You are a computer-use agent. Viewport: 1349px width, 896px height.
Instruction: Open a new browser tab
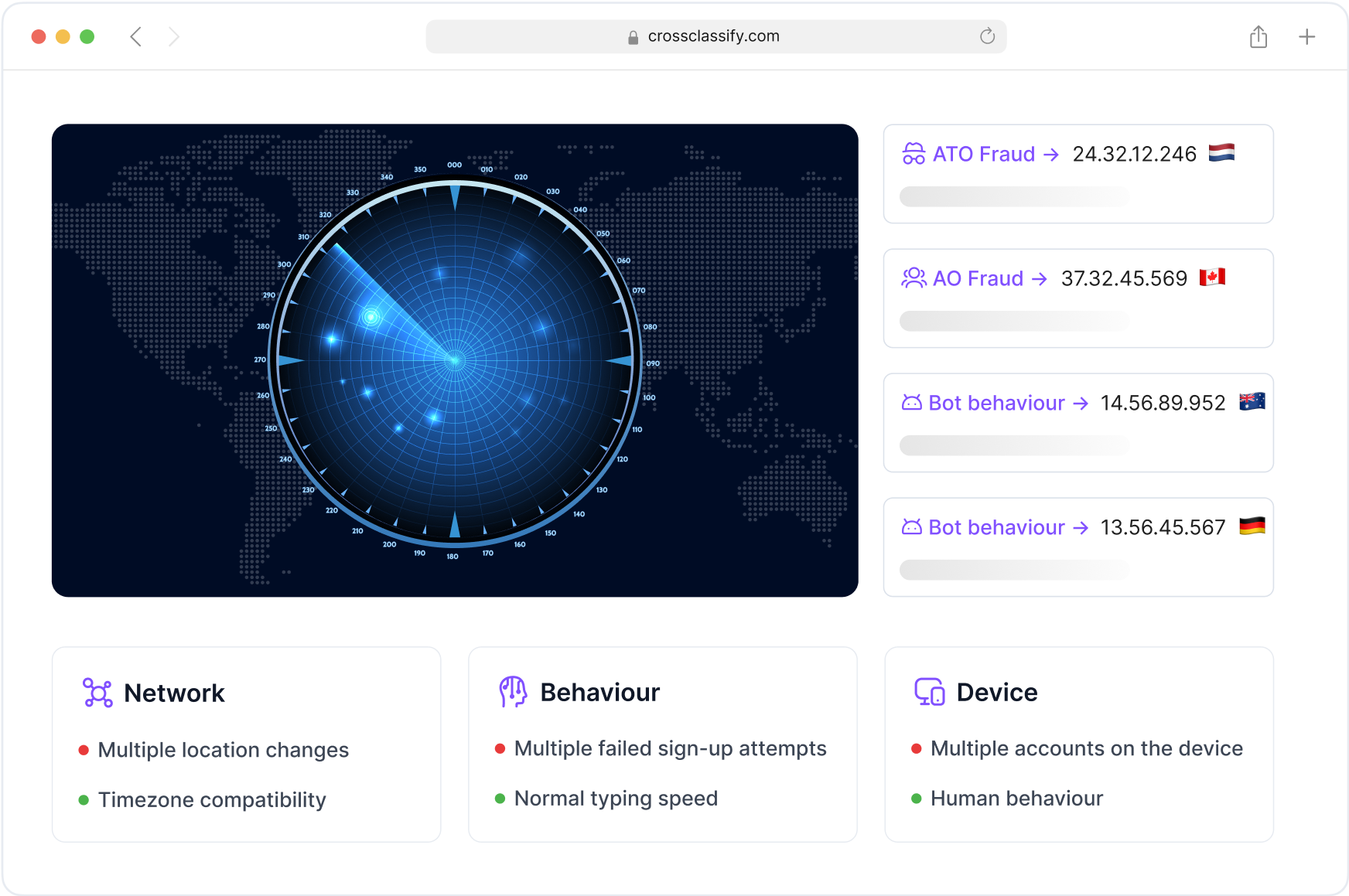pyautogui.click(x=1306, y=36)
